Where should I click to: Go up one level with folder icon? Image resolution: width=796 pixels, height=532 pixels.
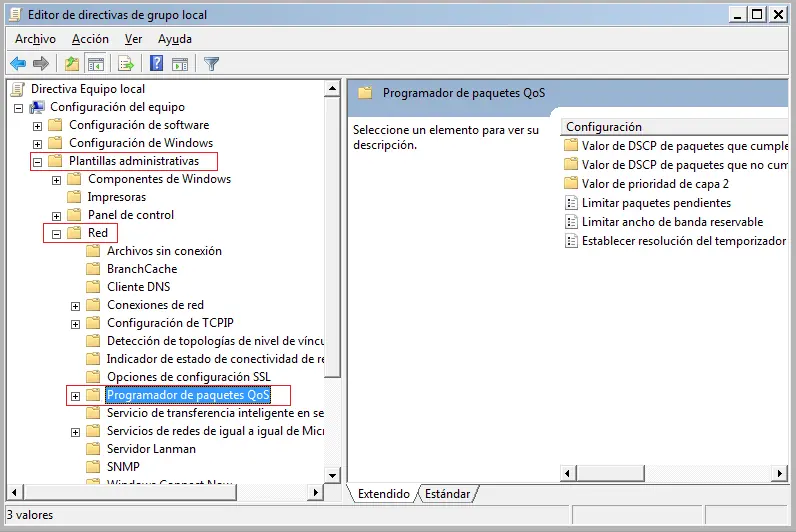click(x=72, y=64)
